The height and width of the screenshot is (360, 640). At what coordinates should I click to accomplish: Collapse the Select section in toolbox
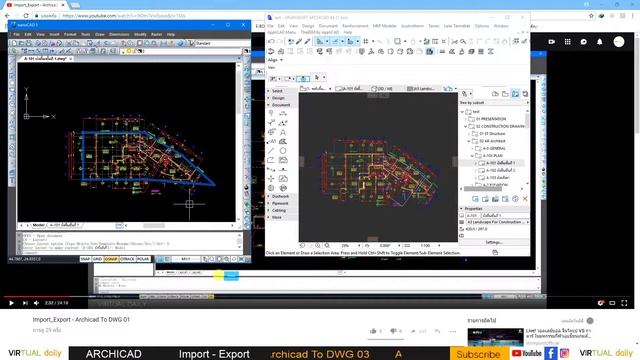pyautogui.click(x=281, y=91)
